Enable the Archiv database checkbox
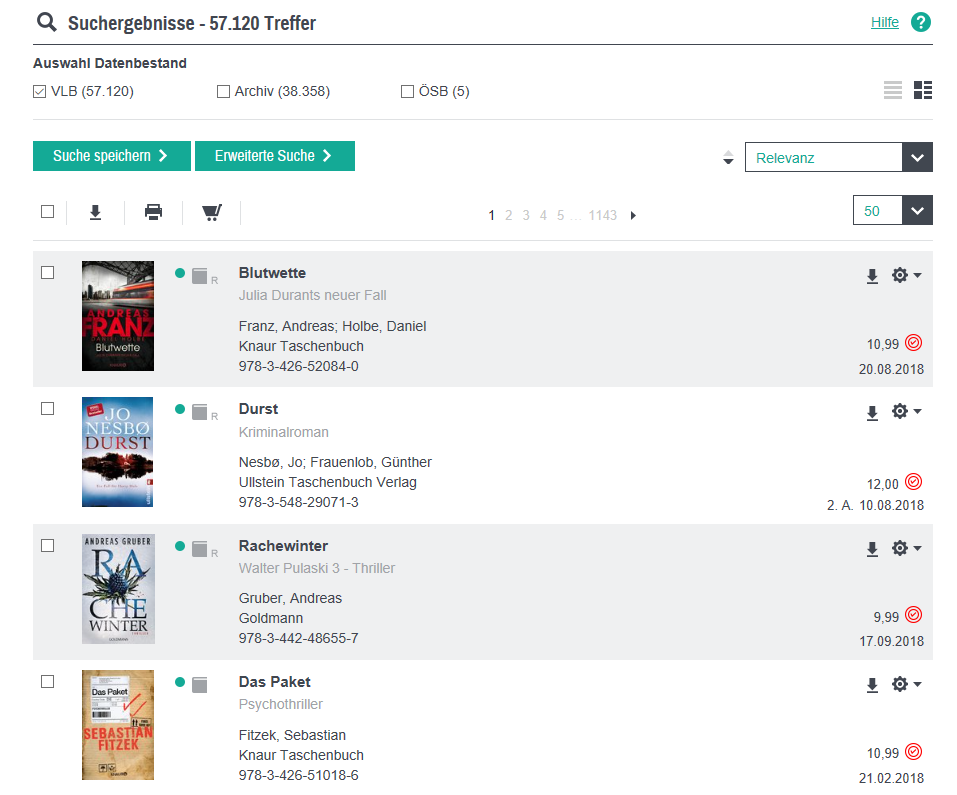 (223, 92)
